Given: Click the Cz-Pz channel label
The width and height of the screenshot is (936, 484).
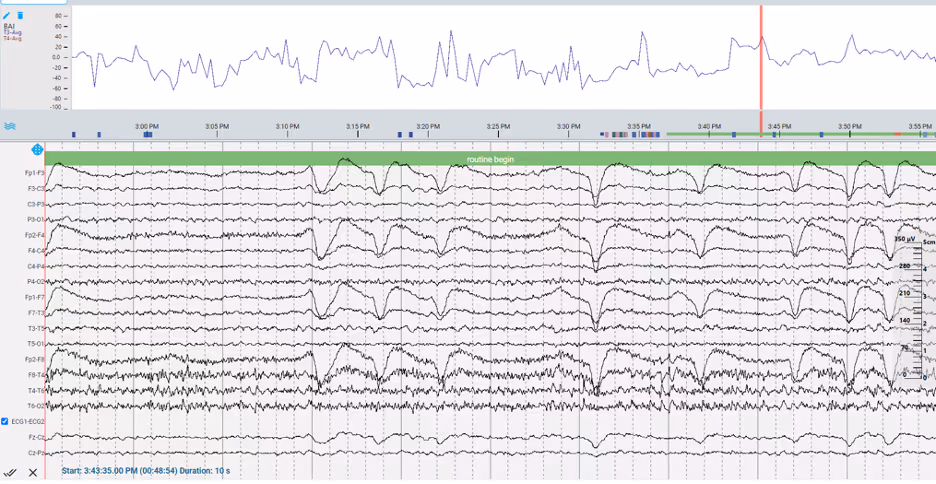Looking at the screenshot, I should point(36,452).
